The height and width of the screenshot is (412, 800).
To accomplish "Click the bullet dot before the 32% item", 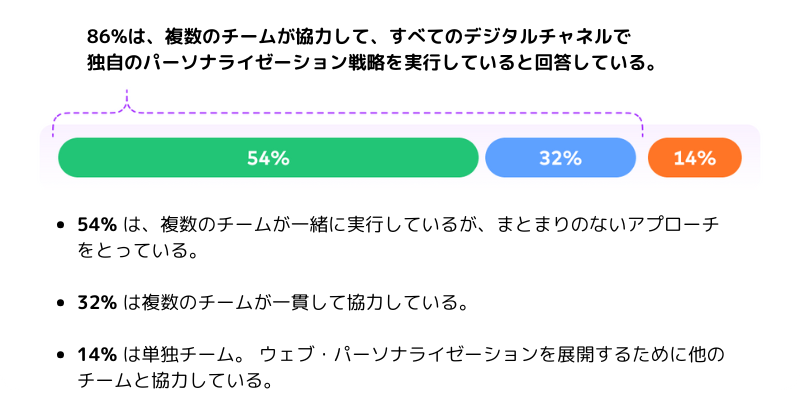I will click(62, 302).
